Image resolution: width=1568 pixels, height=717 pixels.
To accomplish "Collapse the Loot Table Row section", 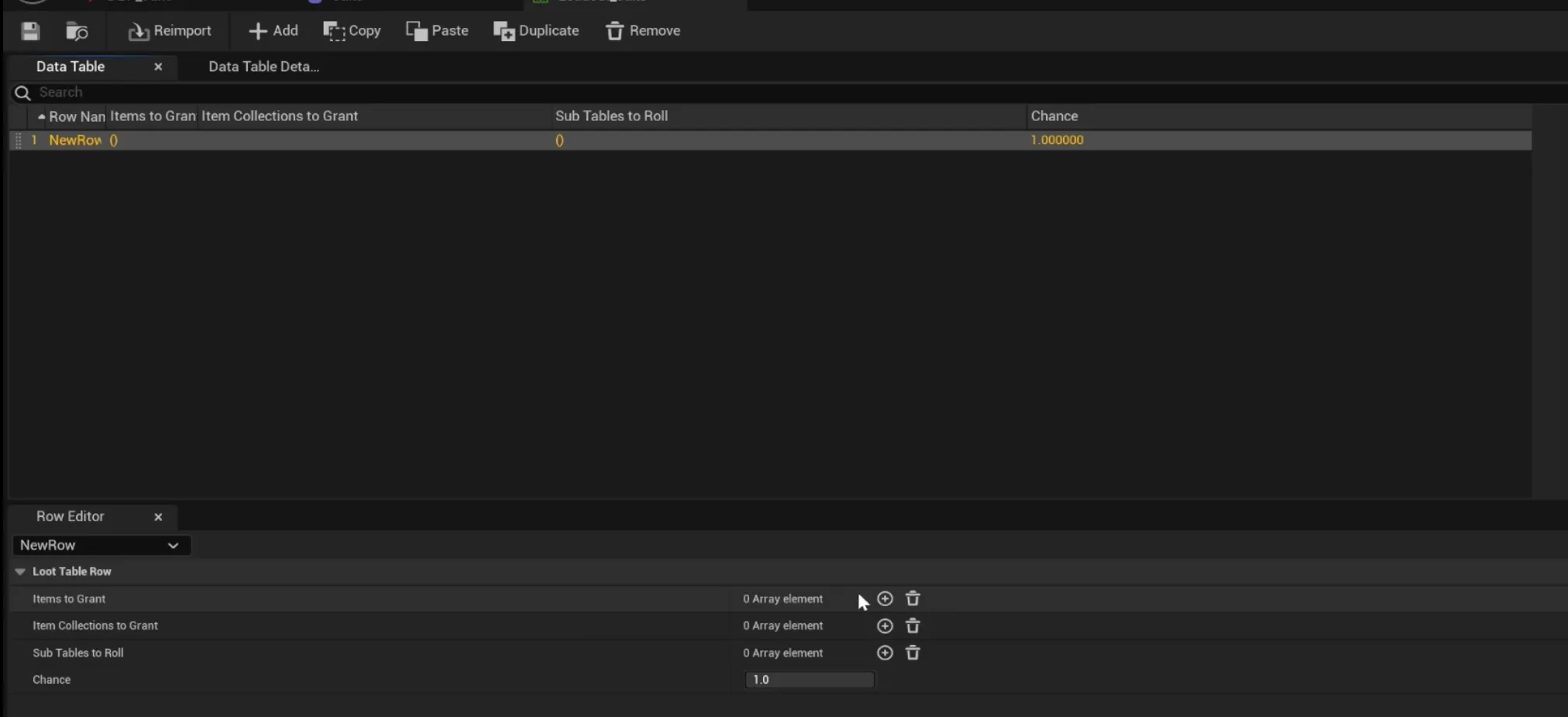I will (20, 571).
